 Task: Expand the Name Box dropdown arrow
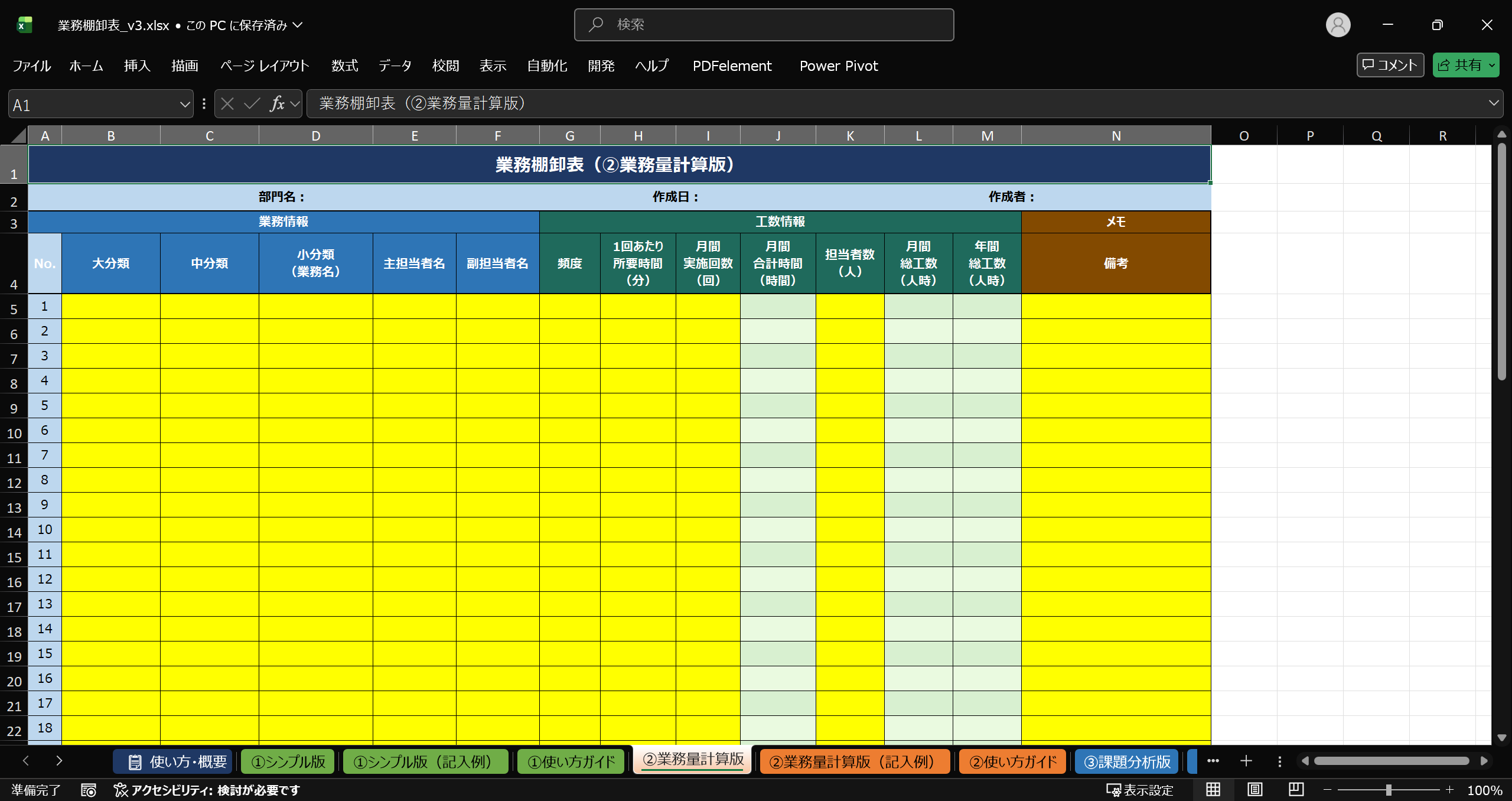[x=184, y=105]
